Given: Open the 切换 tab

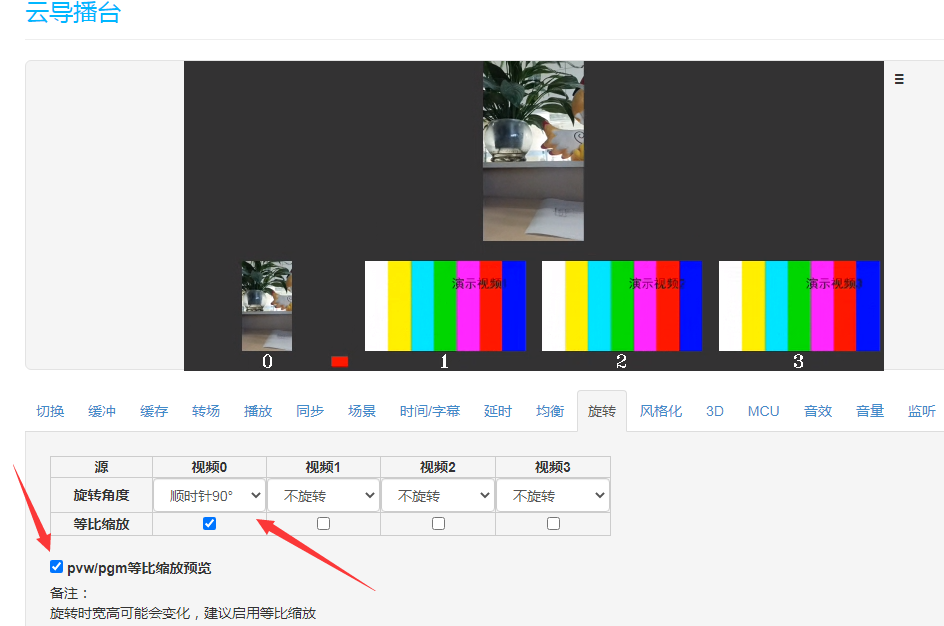Looking at the screenshot, I should pyautogui.click(x=50, y=411).
